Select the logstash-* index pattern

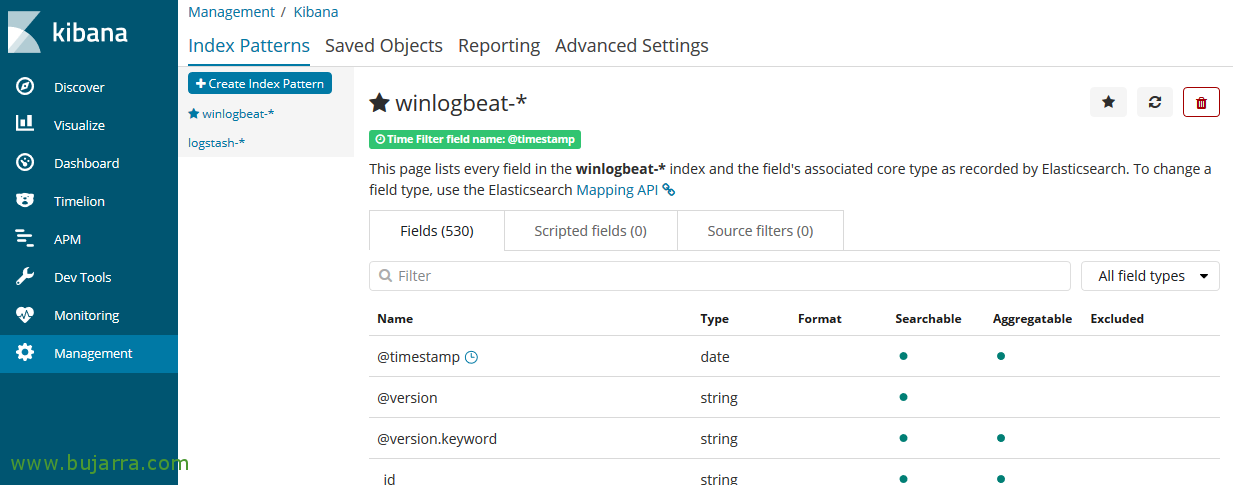217,143
